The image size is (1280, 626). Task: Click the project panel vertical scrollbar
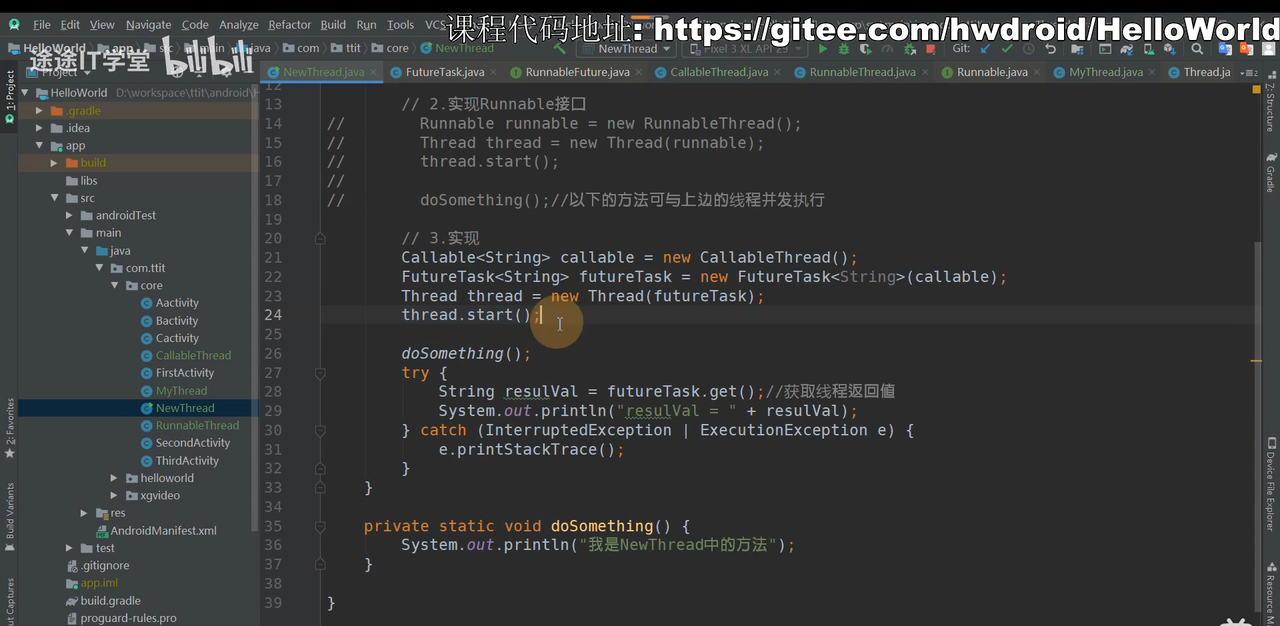point(255,310)
